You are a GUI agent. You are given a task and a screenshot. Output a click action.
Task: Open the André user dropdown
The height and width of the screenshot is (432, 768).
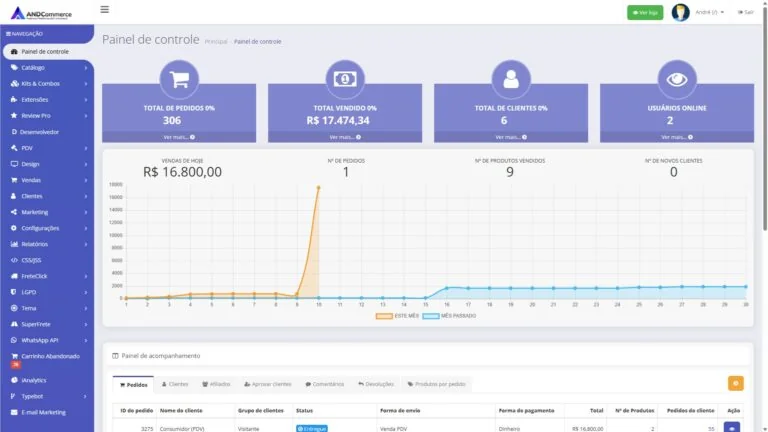[709, 12]
